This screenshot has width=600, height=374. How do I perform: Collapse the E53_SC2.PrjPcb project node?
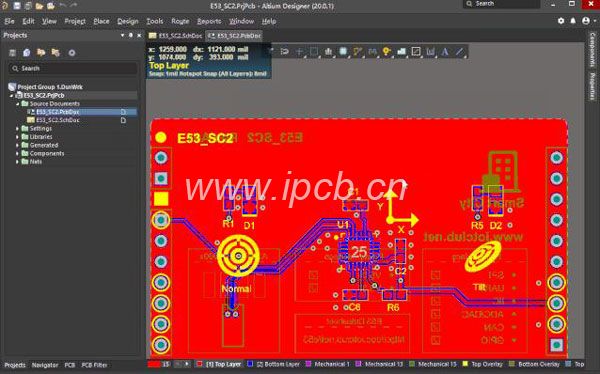click(11, 95)
